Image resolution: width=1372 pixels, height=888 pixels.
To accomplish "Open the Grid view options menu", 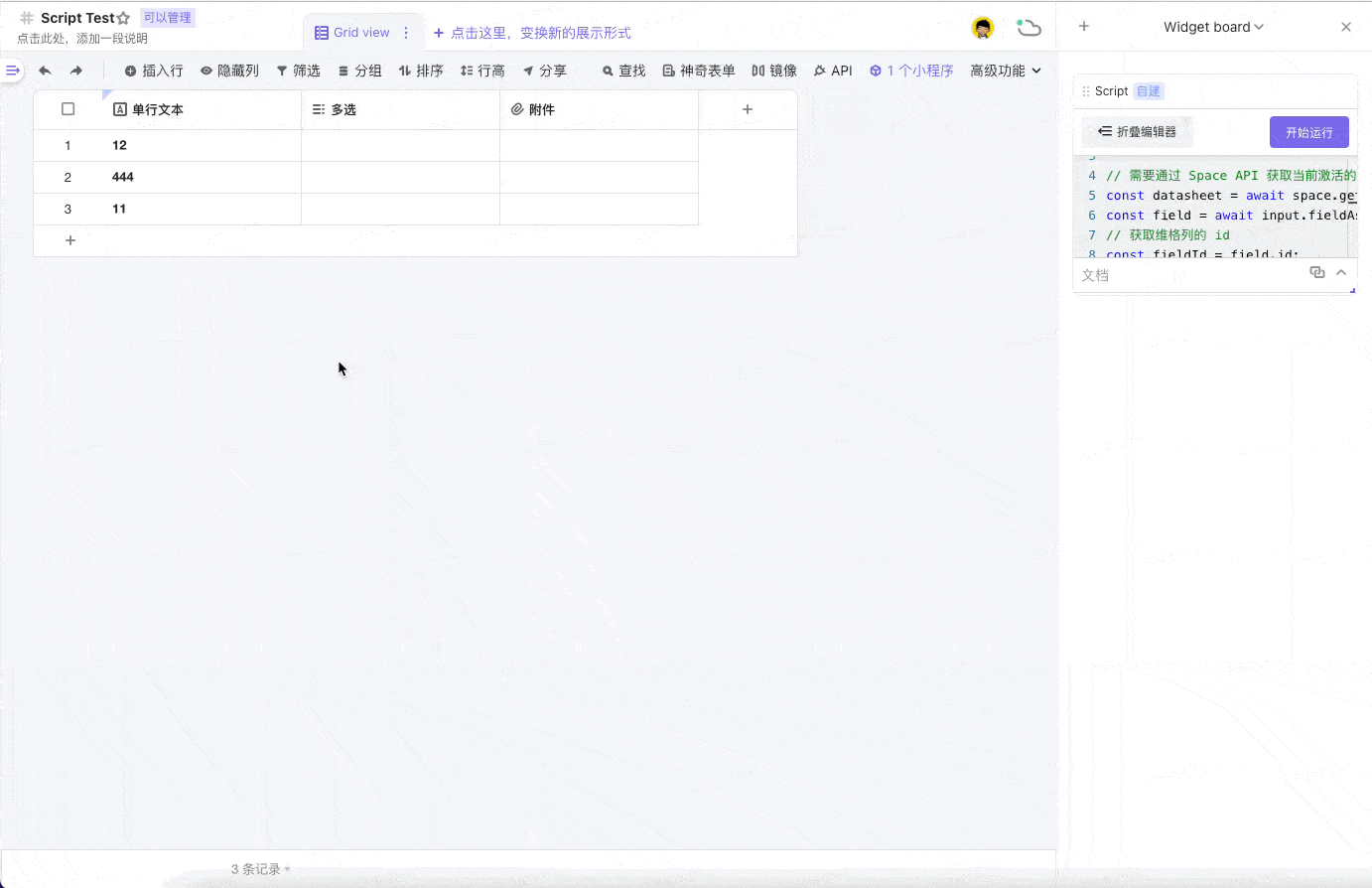I will 406,33.
